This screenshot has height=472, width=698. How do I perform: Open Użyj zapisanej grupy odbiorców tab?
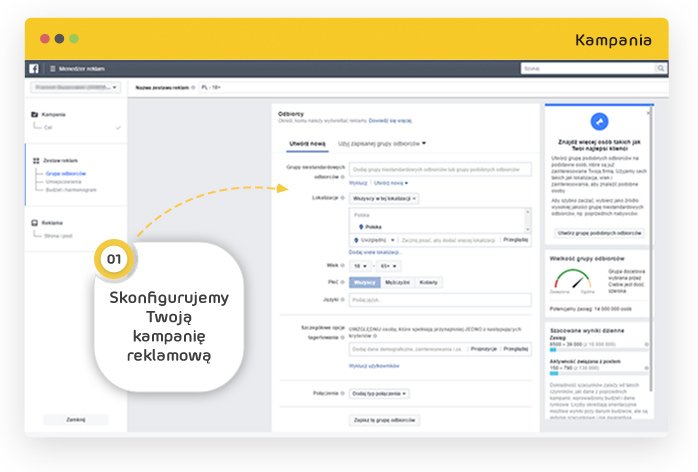tap(381, 143)
